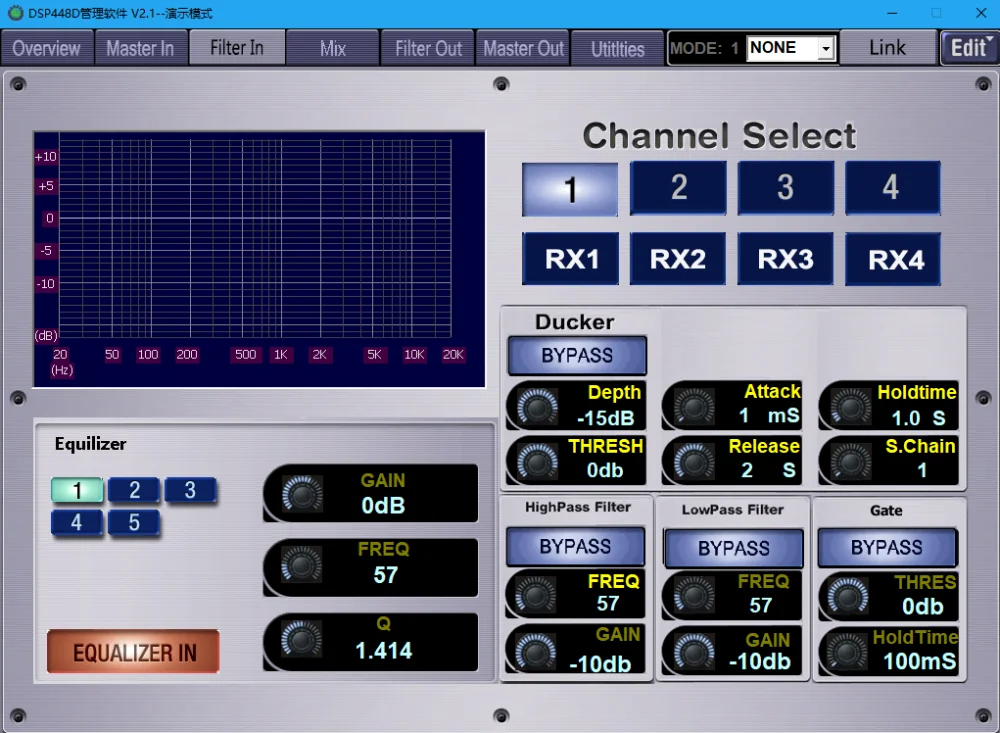Select Equalizer band 1
This screenshot has height=733, width=1000.
77,490
